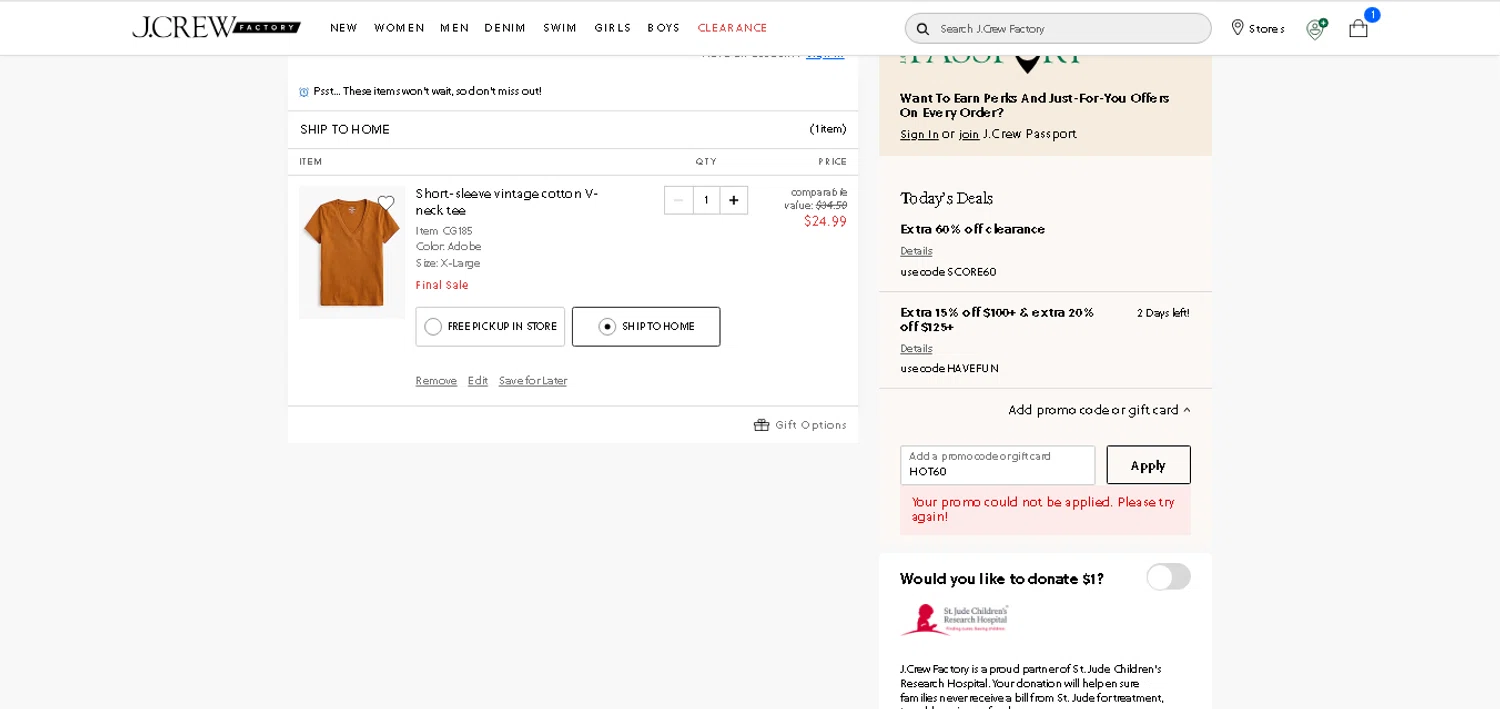Click the J.Crew Factory logo
Screen dimensions: 1500x709
coord(216,27)
